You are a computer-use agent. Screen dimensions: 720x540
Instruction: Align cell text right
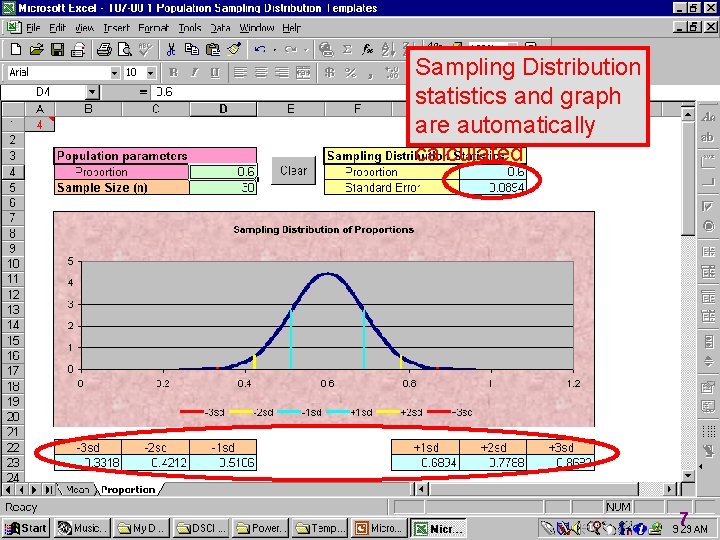(x=282, y=73)
